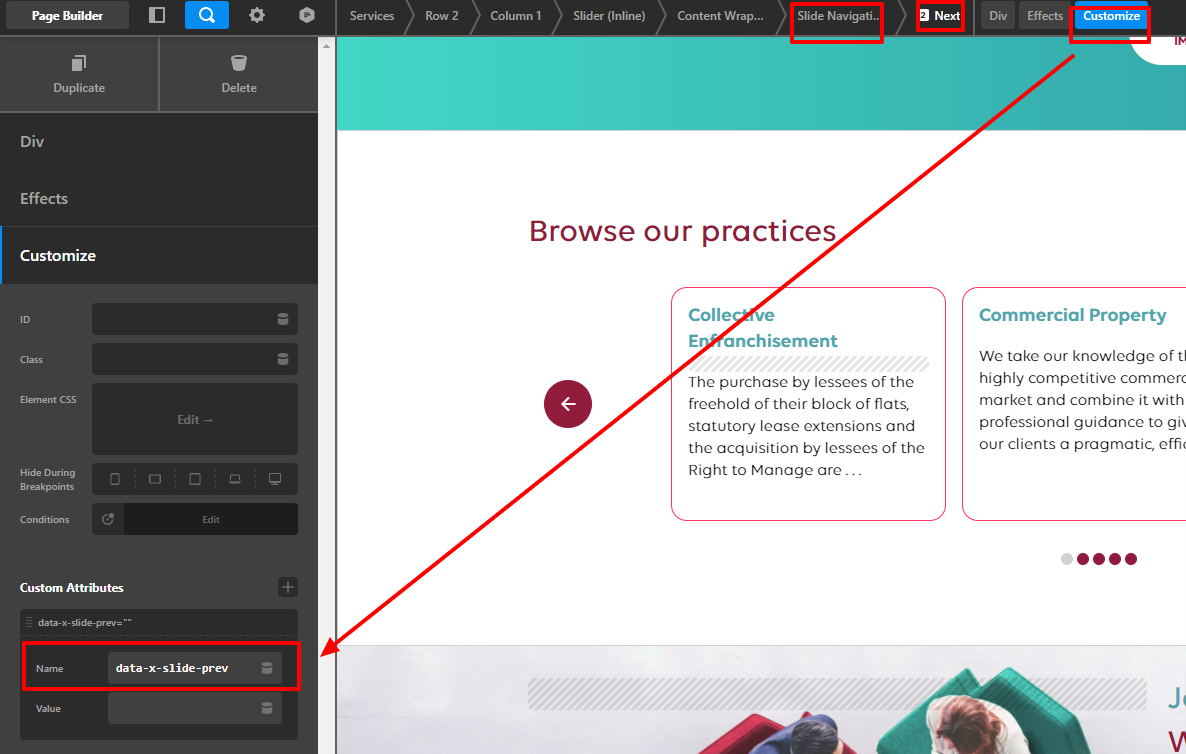Toggle hide on laptop breakpoint

(235, 479)
